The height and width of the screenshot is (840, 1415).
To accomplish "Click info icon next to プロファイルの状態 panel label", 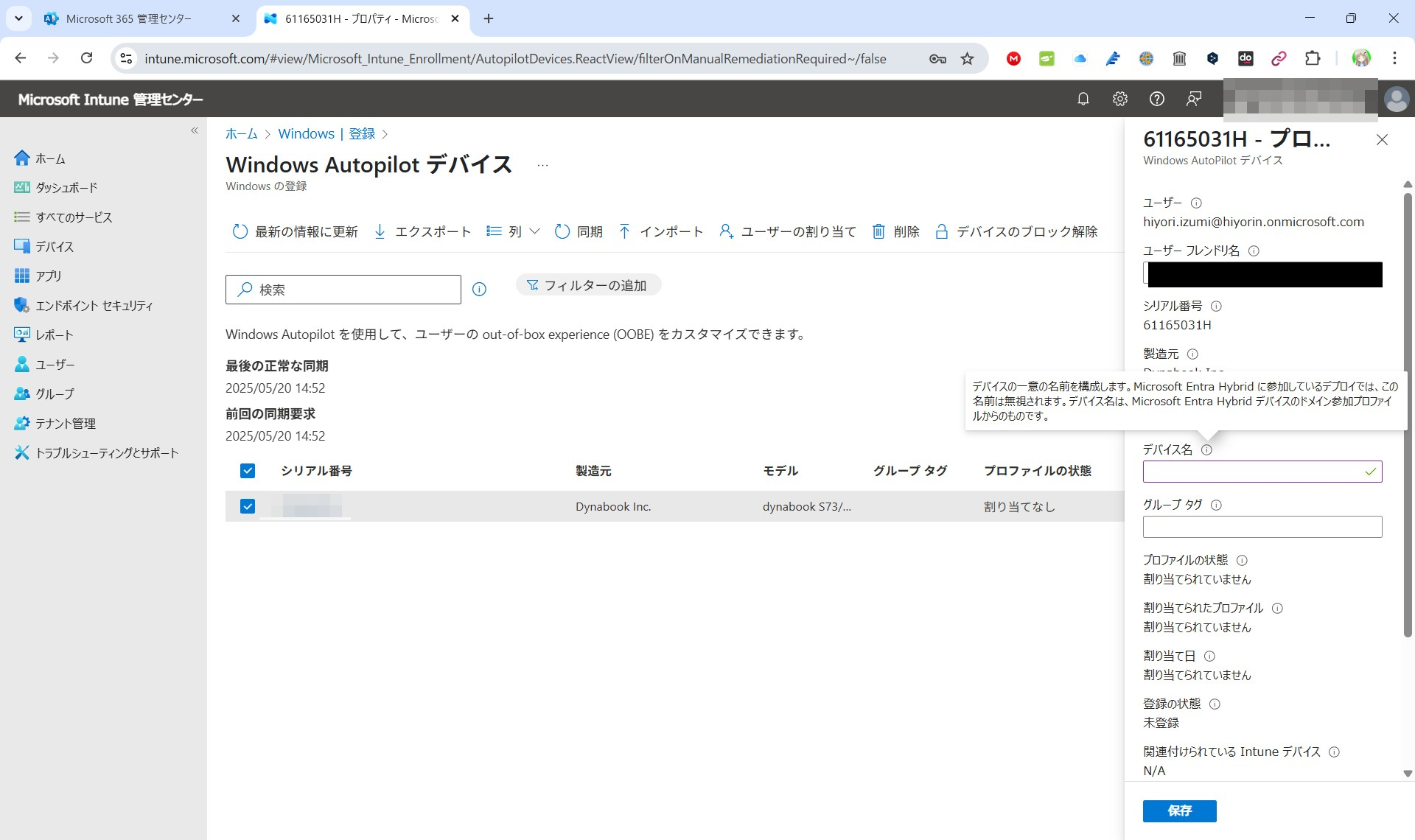I will pos(1242,560).
